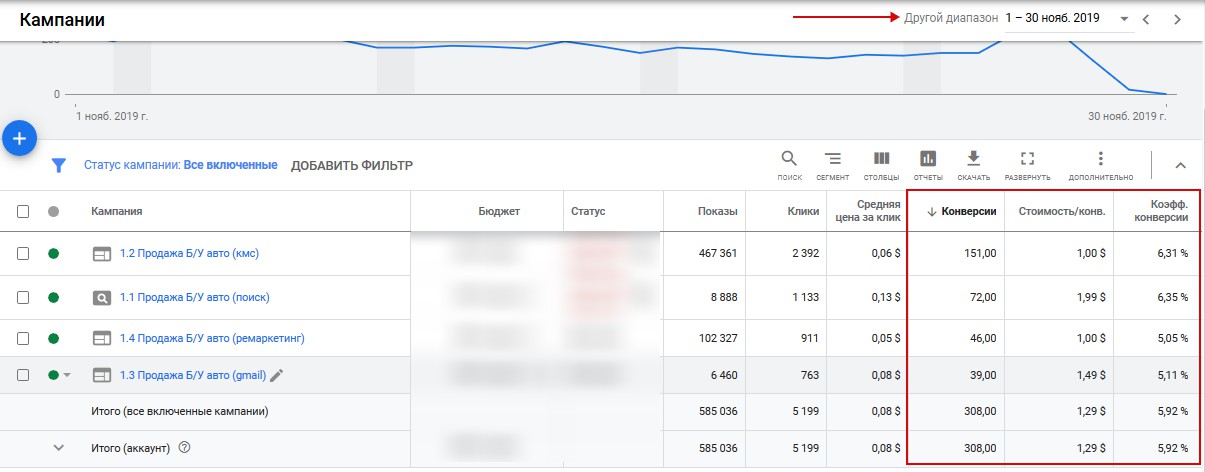Click the blue plus new campaign button
Image resolution: width=1205 pixels, height=472 pixels.
coord(20,138)
